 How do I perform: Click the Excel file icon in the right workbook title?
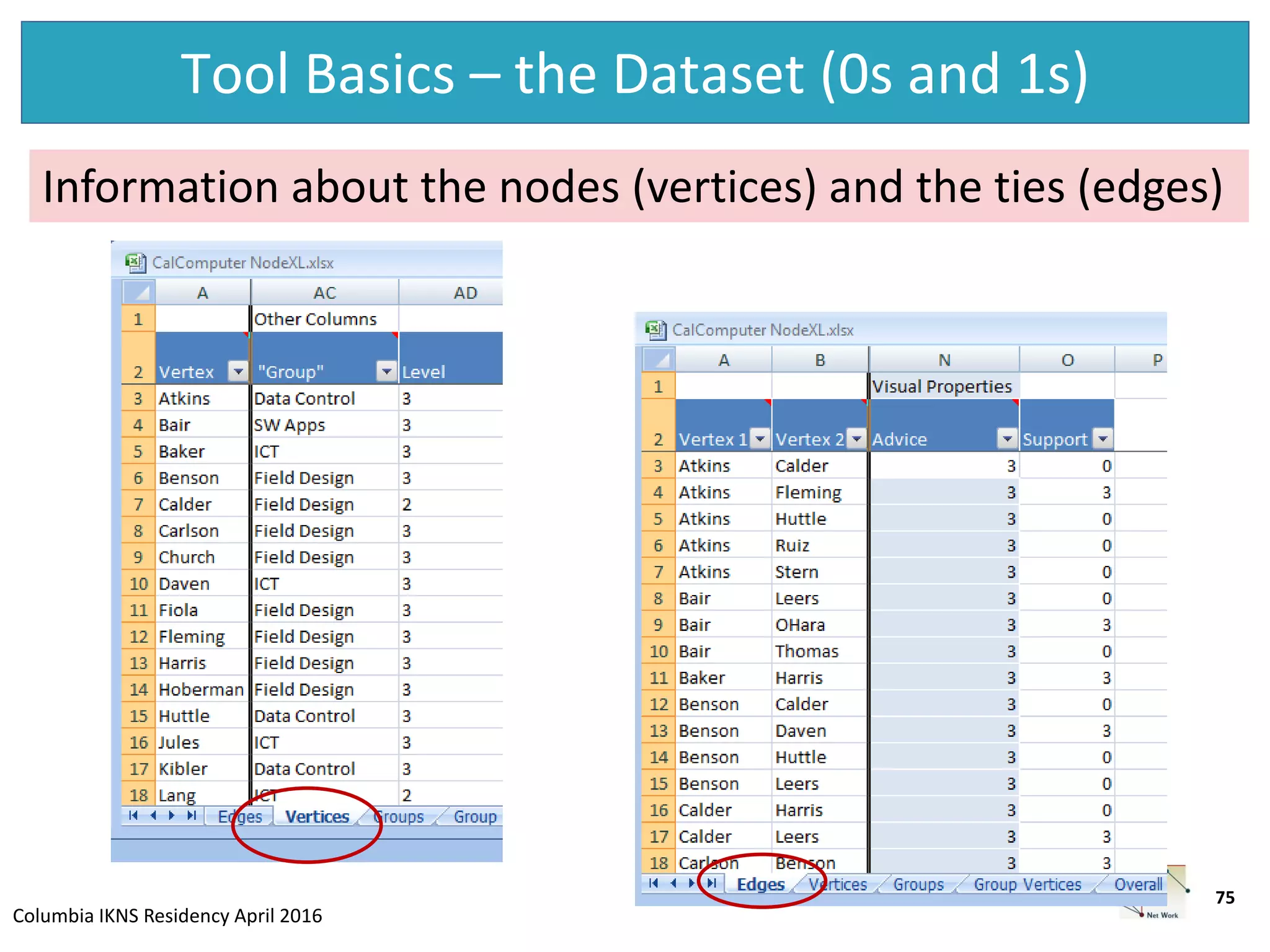(x=655, y=330)
